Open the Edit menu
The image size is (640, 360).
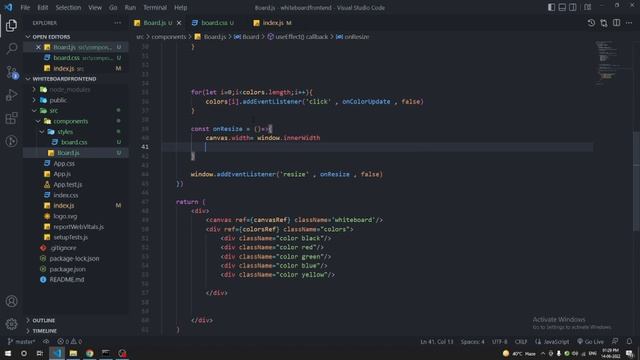tap(42, 7)
